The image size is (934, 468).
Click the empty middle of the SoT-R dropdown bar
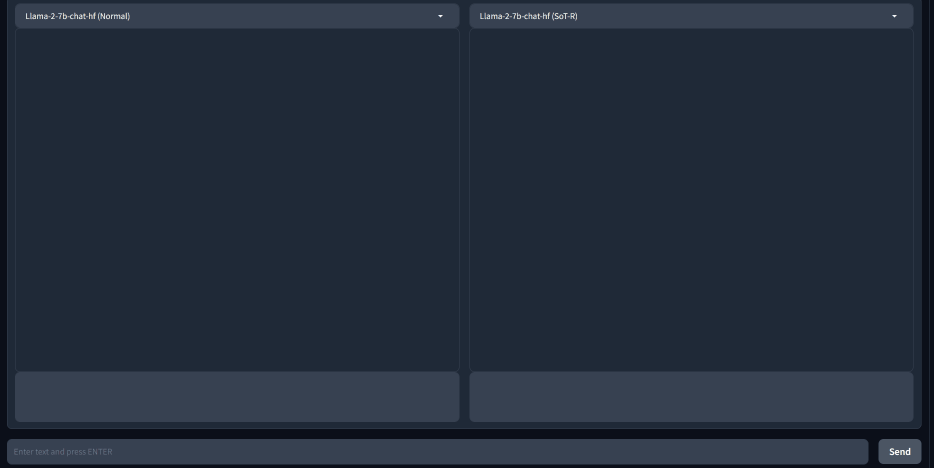click(735, 16)
